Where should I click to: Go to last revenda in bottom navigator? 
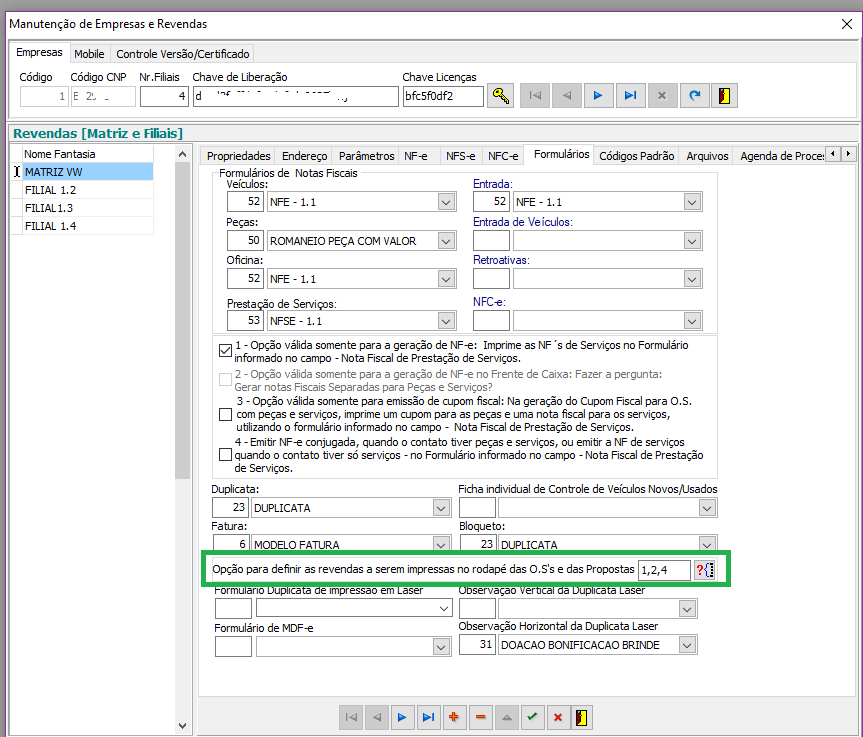(428, 717)
